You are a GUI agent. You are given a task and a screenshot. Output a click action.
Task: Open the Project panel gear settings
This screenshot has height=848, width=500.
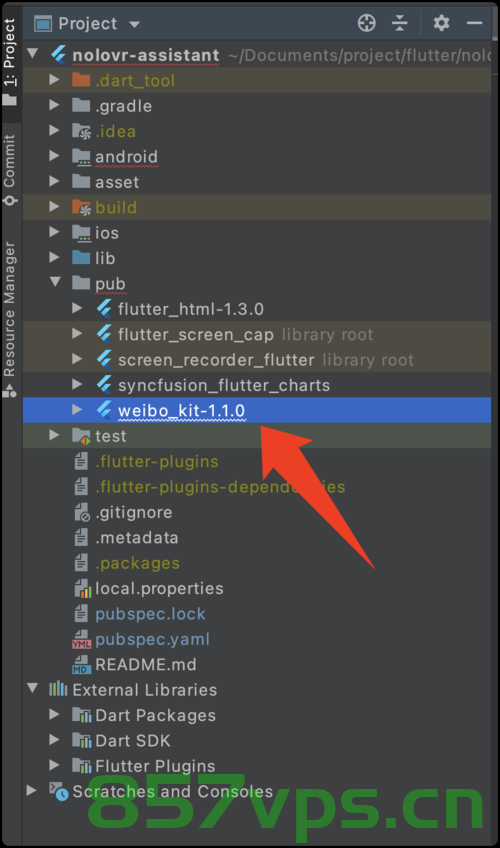point(441,23)
